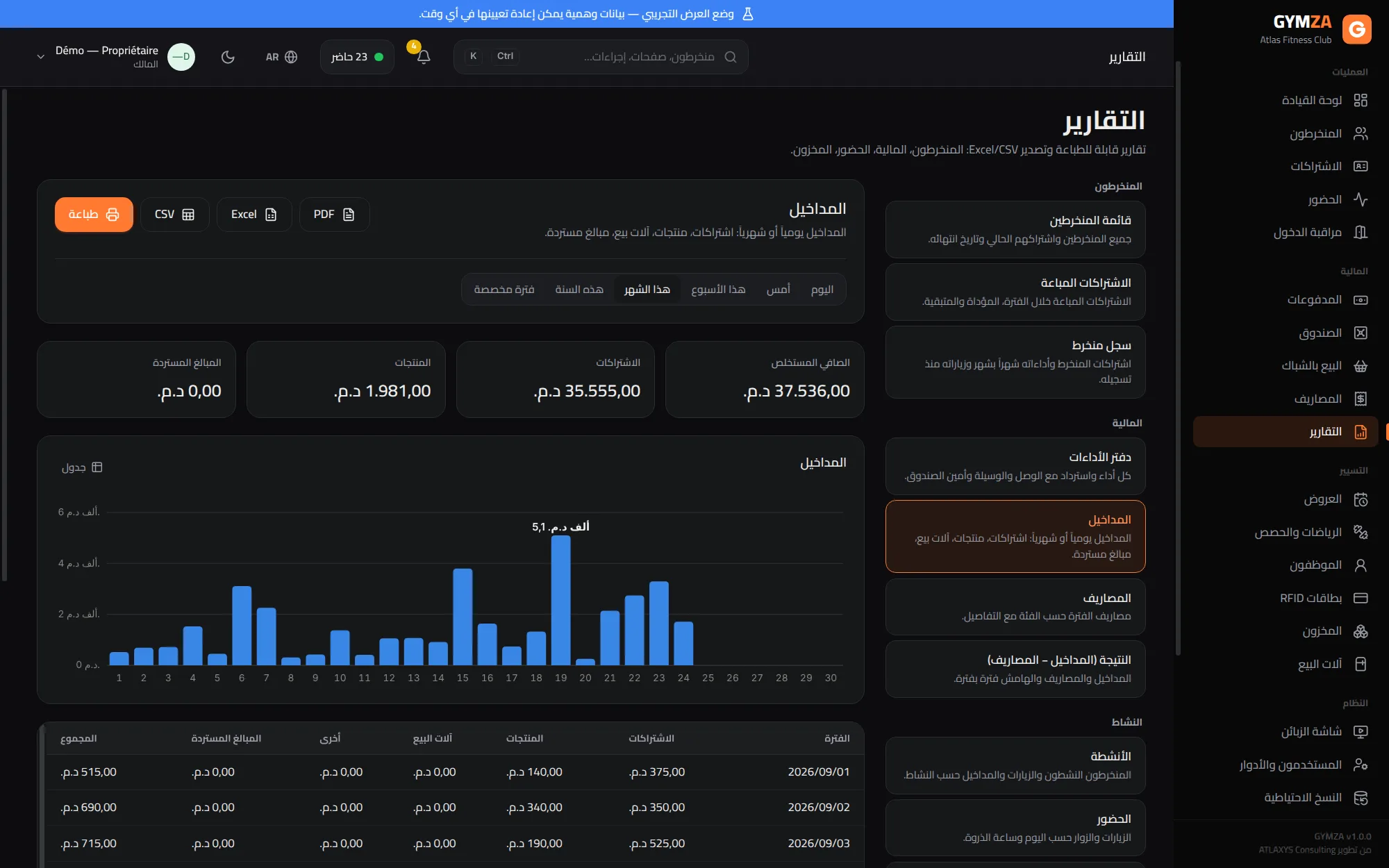Image resolution: width=1389 pixels, height=868 pixels.
Task: Click the search input field
Action: coord(601,57)
